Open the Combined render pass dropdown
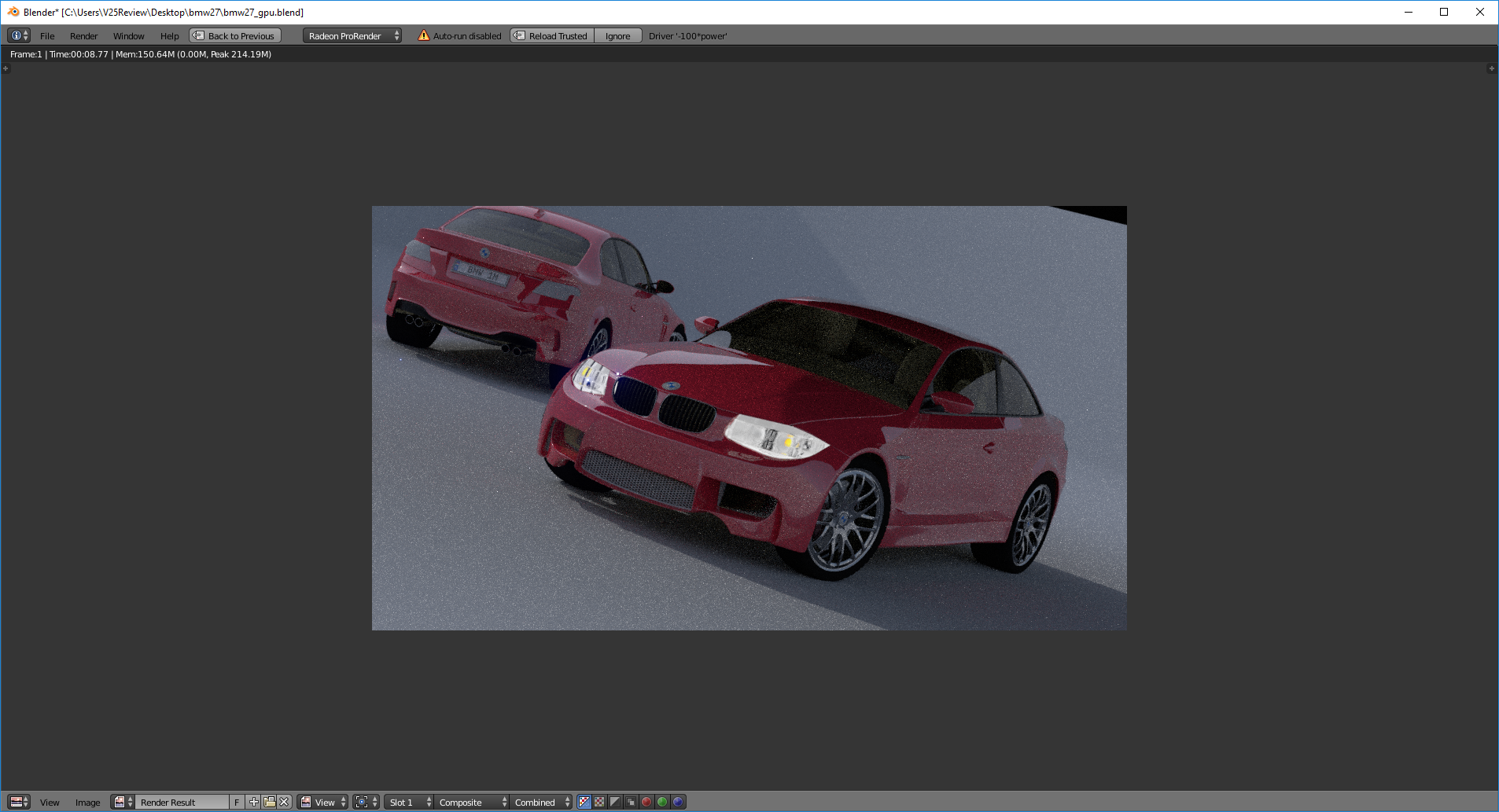 pos(542,802)
